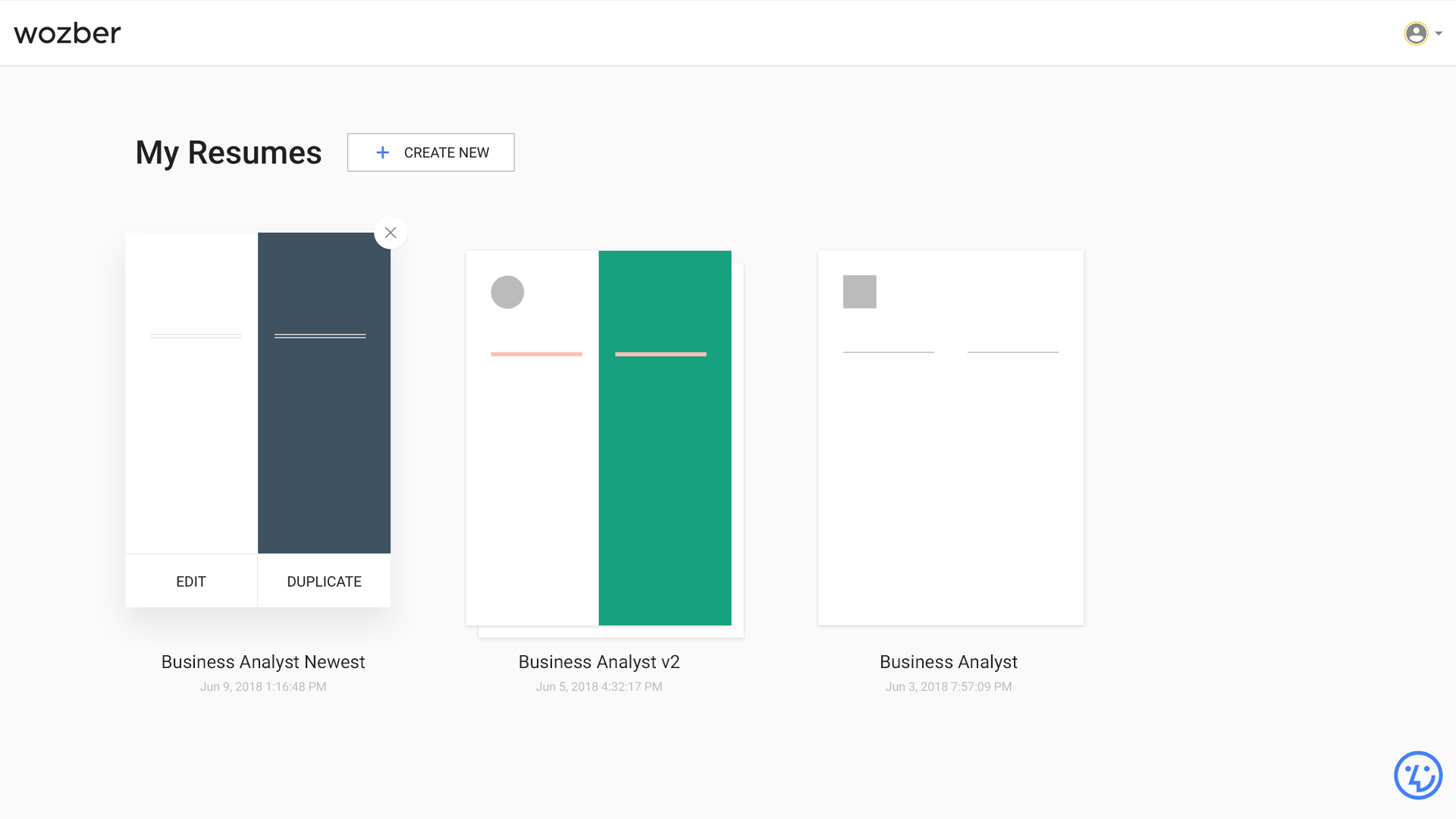1456x819 pixels.
Task: Click the Business Analyst title text
Action: coord(948,662)
